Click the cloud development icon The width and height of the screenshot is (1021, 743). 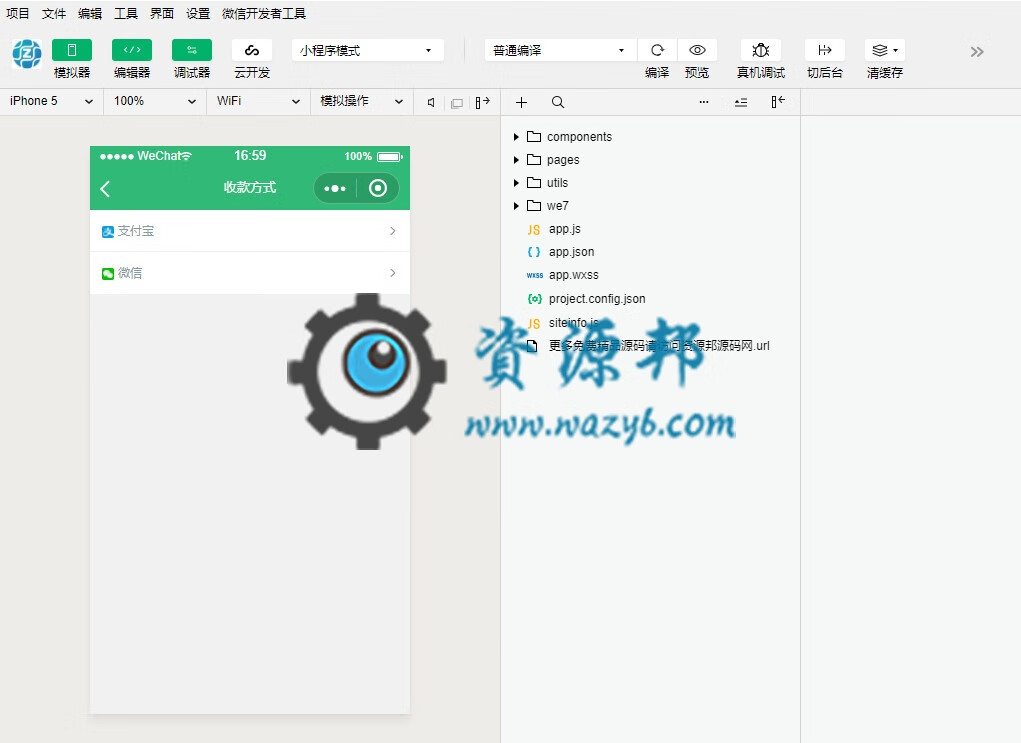pos(251,50)
